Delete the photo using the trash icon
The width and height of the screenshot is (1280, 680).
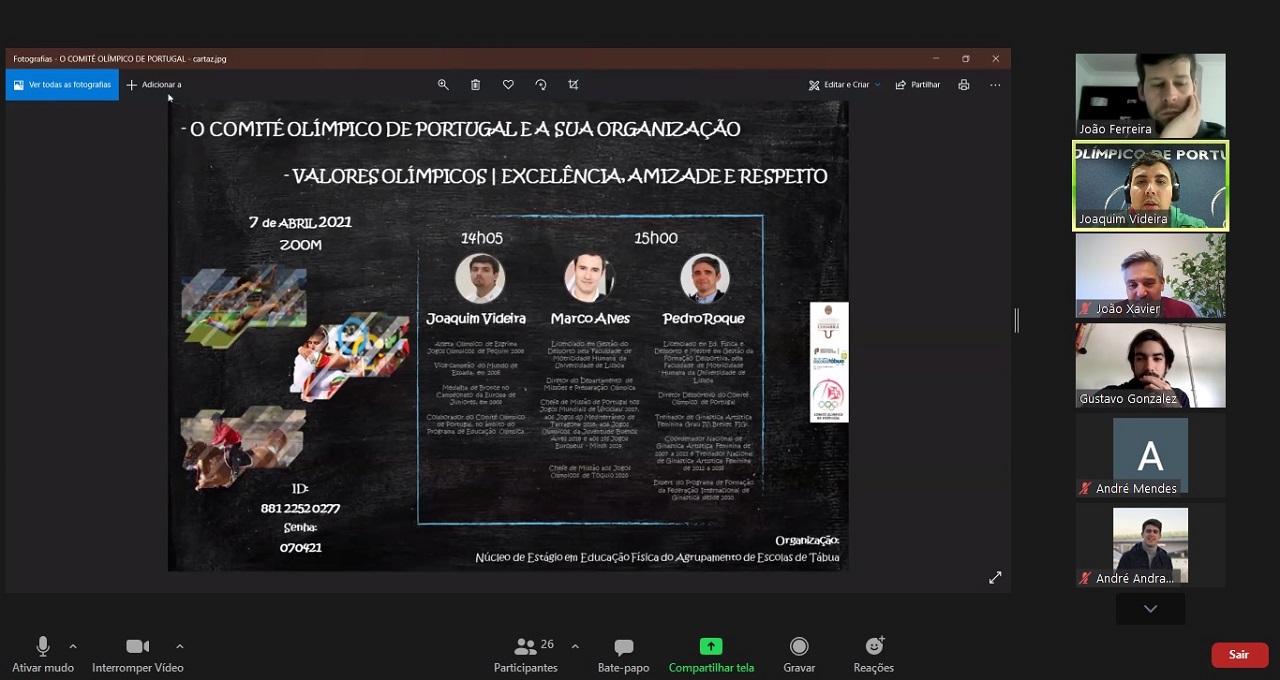pyautogui.click(x=475, y=85)
